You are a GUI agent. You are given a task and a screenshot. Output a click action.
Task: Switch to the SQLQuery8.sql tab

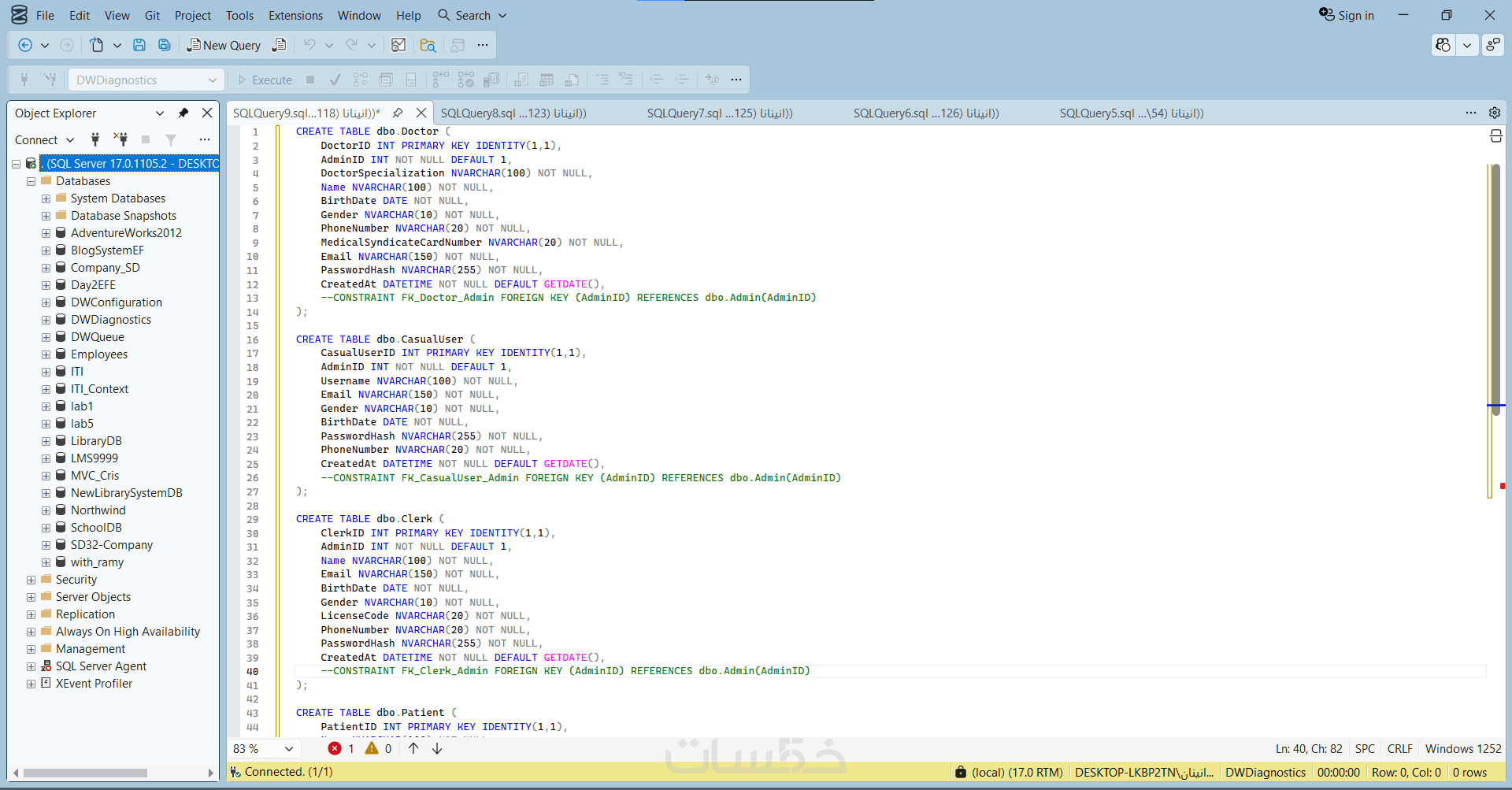click(x=513, y=113)
